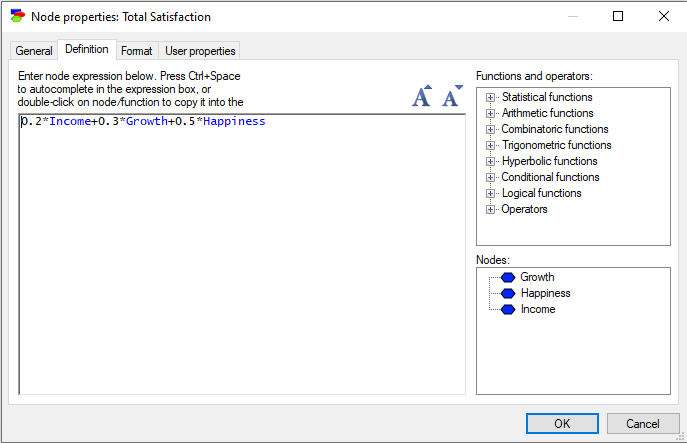Select the Definition tab
The width and height of the screenshot is (687, 443).
click(87, 50)
